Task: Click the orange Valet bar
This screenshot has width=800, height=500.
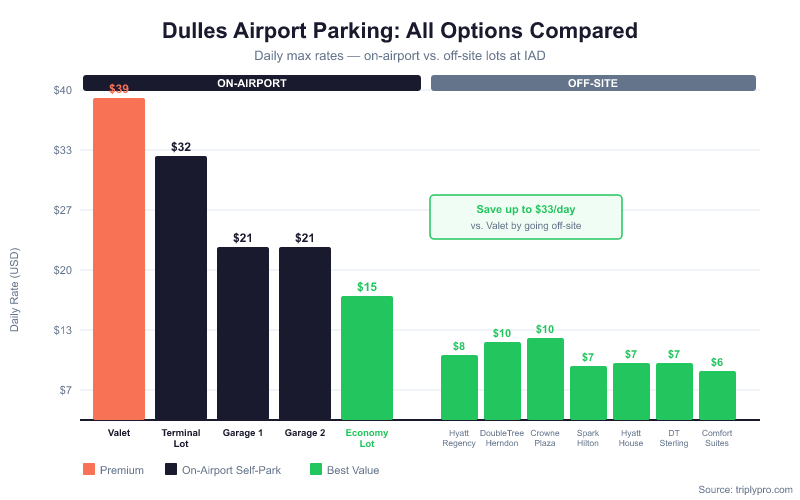Action: point(119,258)
